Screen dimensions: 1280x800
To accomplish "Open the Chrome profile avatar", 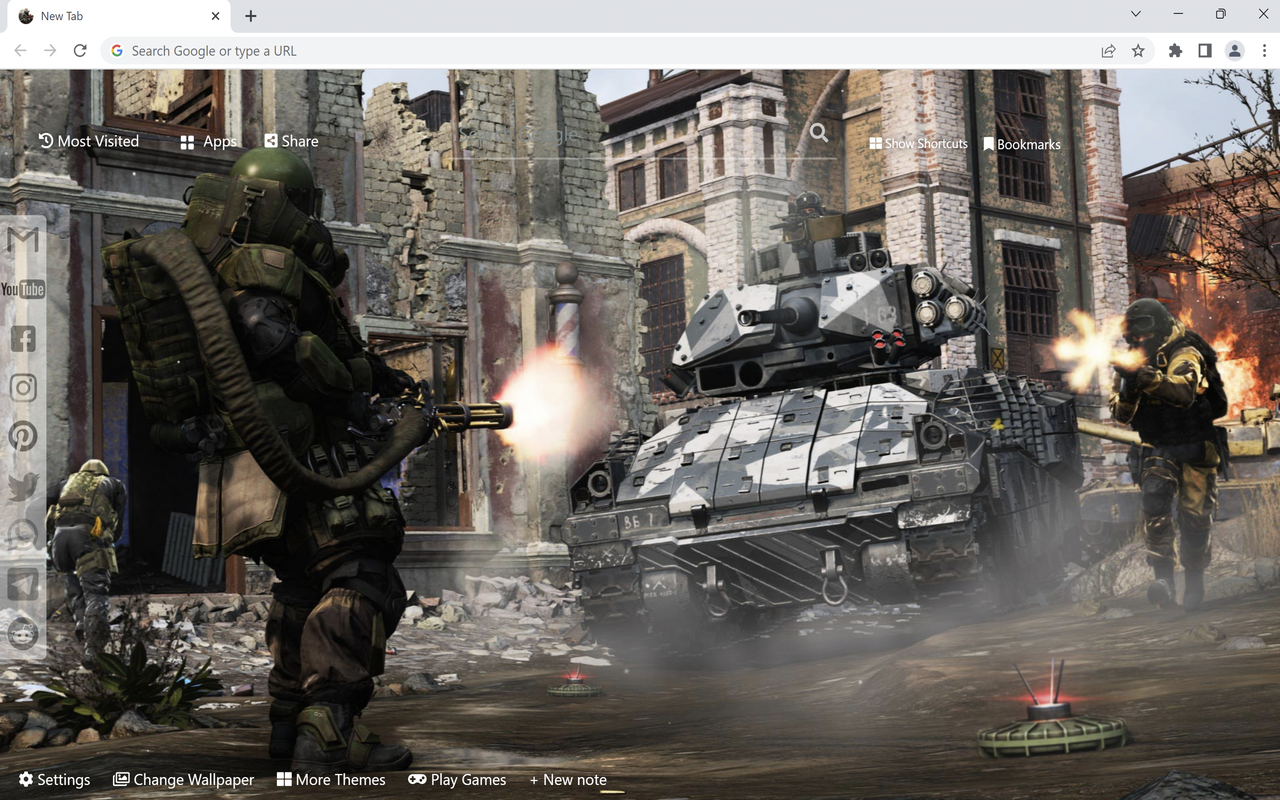I will click(x=1235, y=50).
